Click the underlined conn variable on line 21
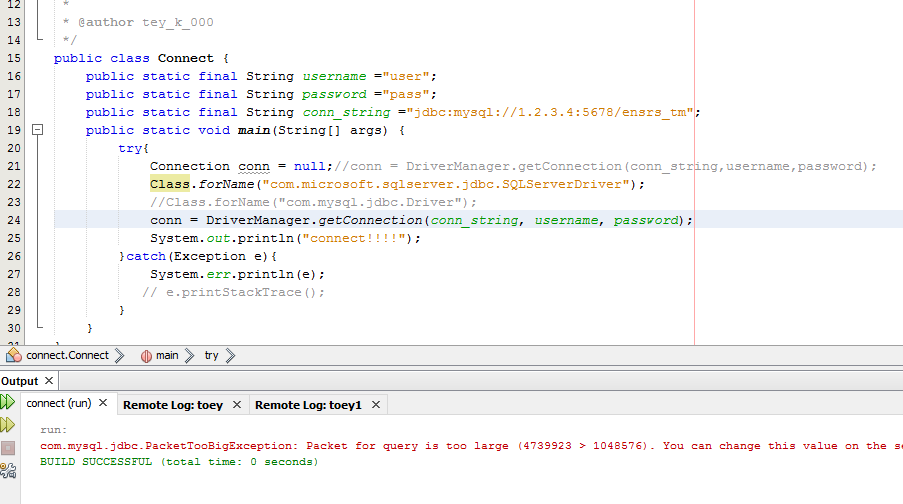The height and width of the screenshot is (504, 903). [254, 166]
